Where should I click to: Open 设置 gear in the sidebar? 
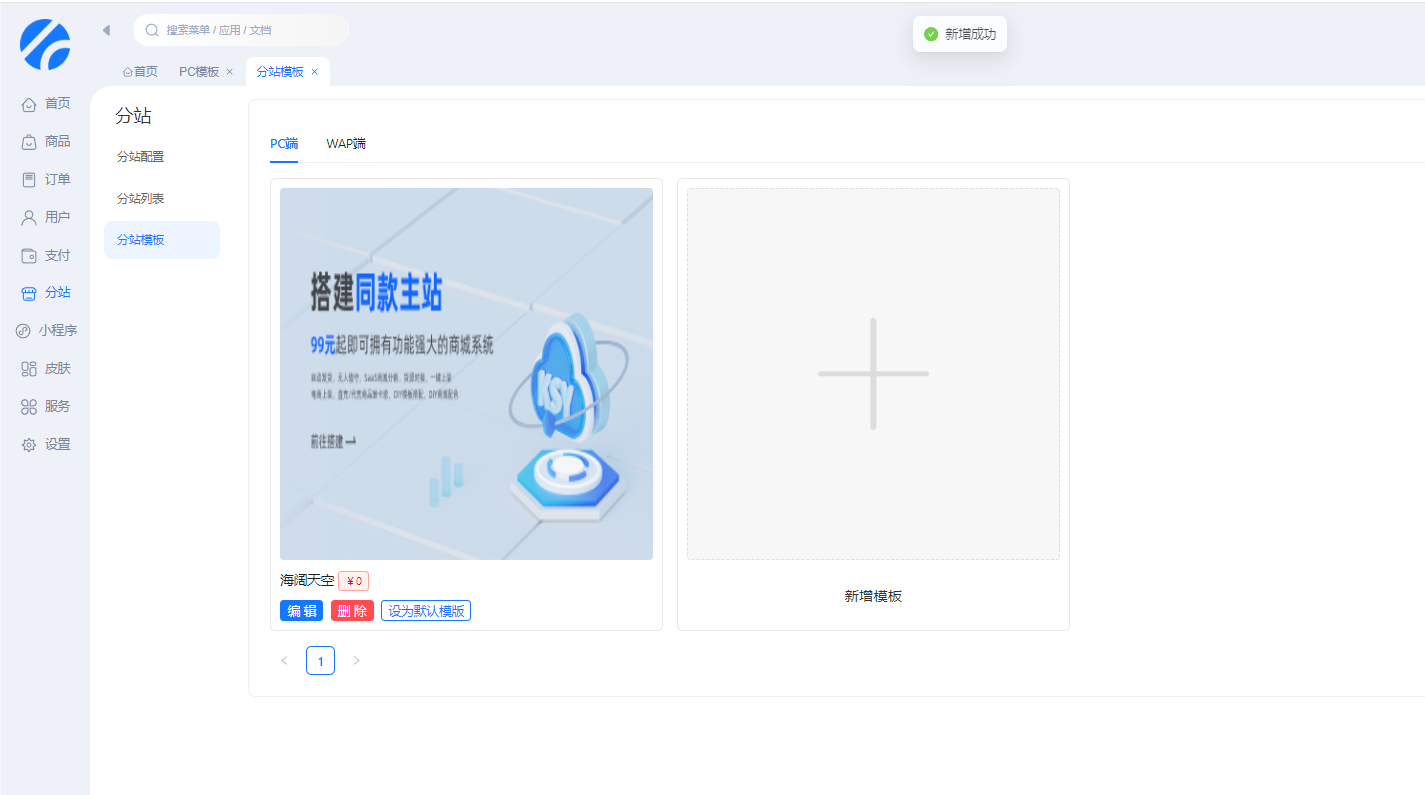[46, 445]
